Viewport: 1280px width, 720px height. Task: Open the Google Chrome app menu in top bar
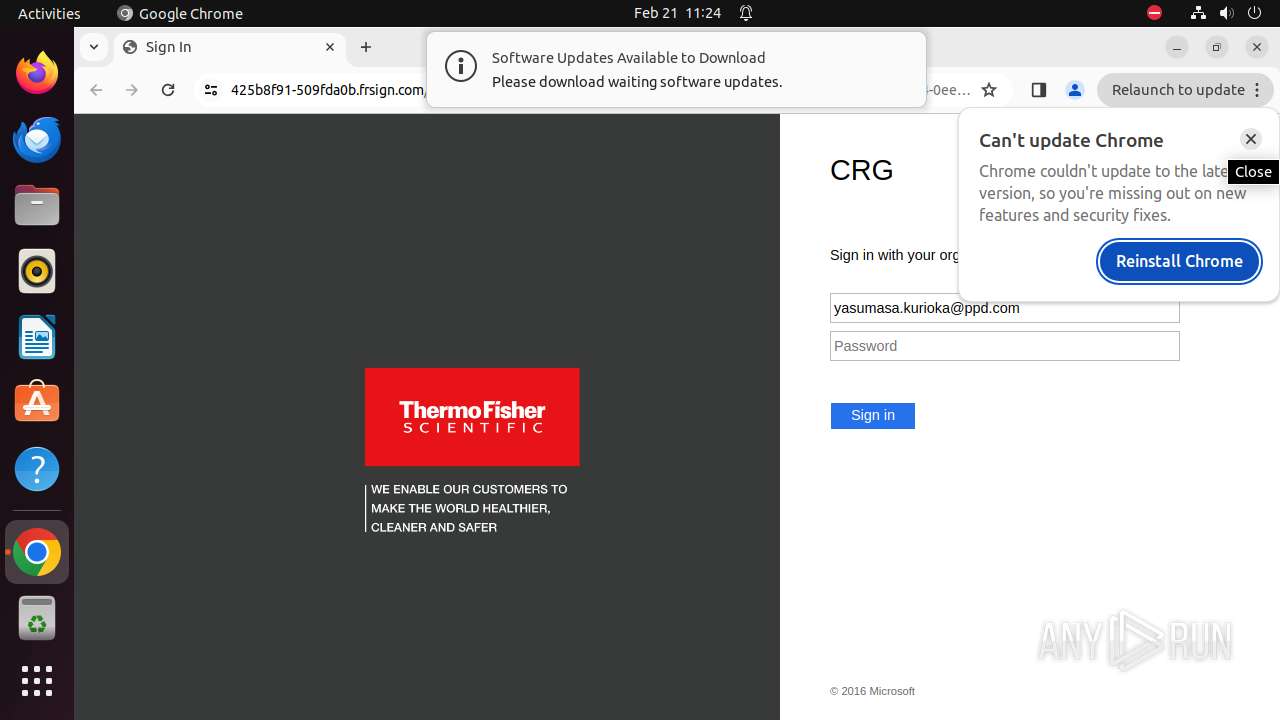point(180,13)
